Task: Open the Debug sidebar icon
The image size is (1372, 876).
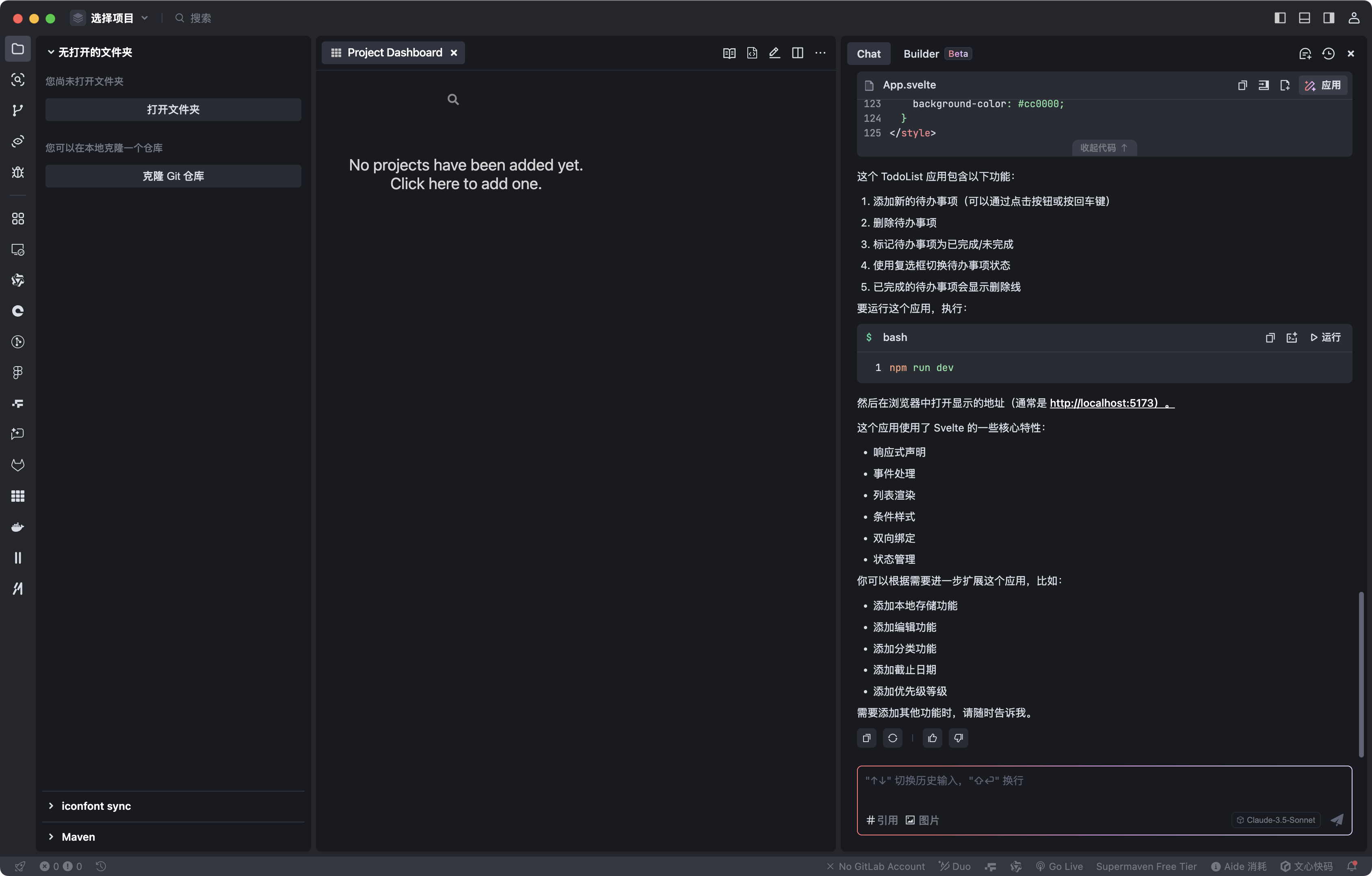Action: coord(17,172)
